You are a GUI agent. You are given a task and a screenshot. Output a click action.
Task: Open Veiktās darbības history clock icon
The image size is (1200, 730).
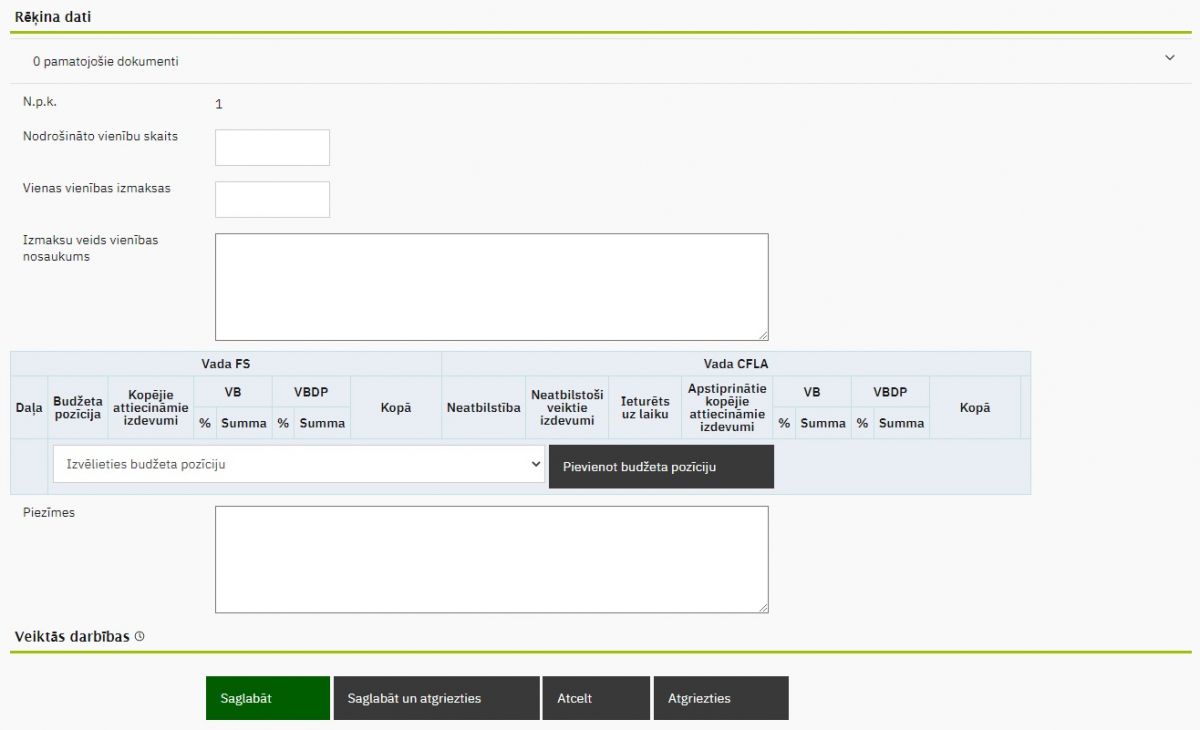[x=140, y=636]
